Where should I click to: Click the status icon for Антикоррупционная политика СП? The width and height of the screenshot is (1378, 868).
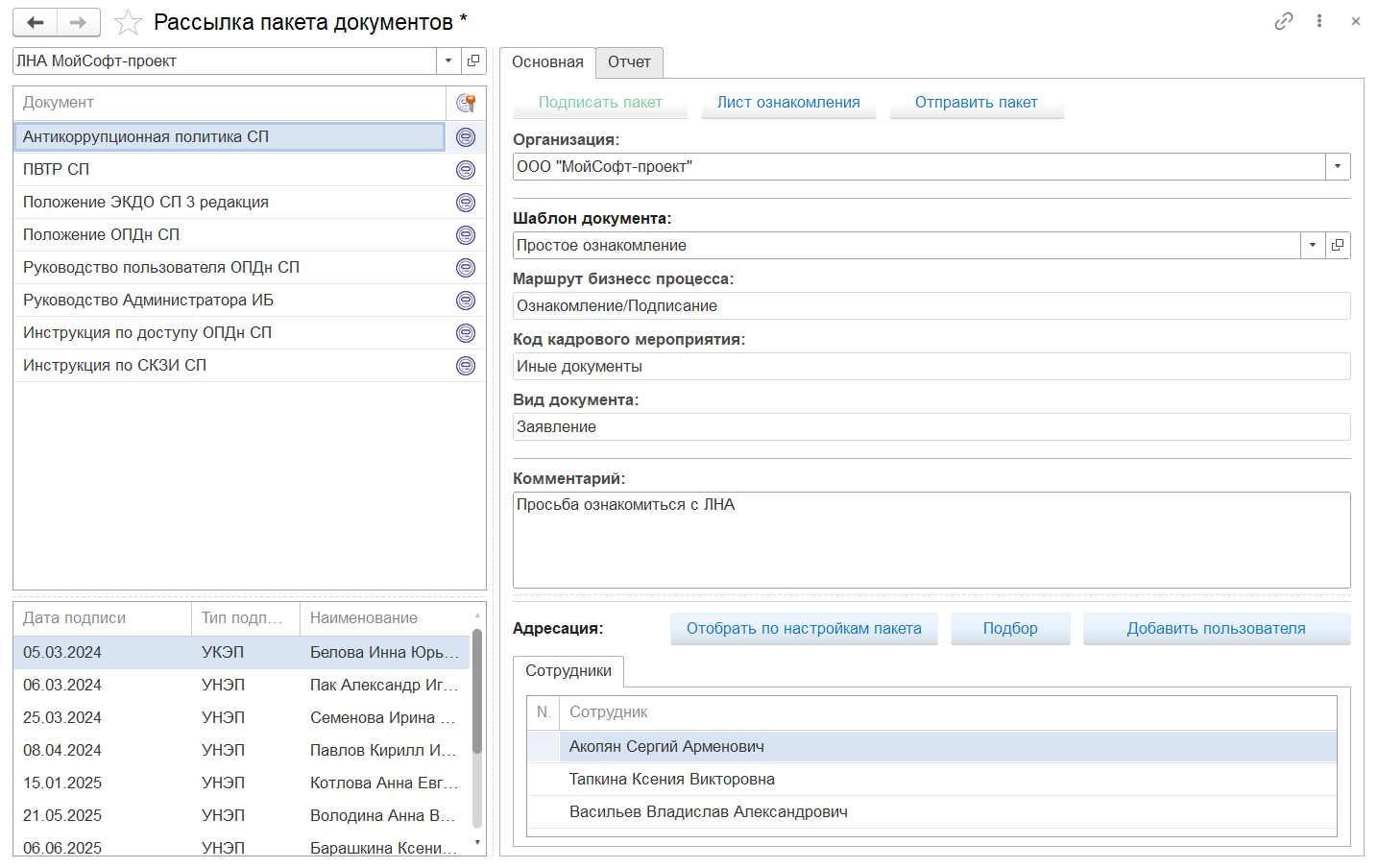[466, 137]
